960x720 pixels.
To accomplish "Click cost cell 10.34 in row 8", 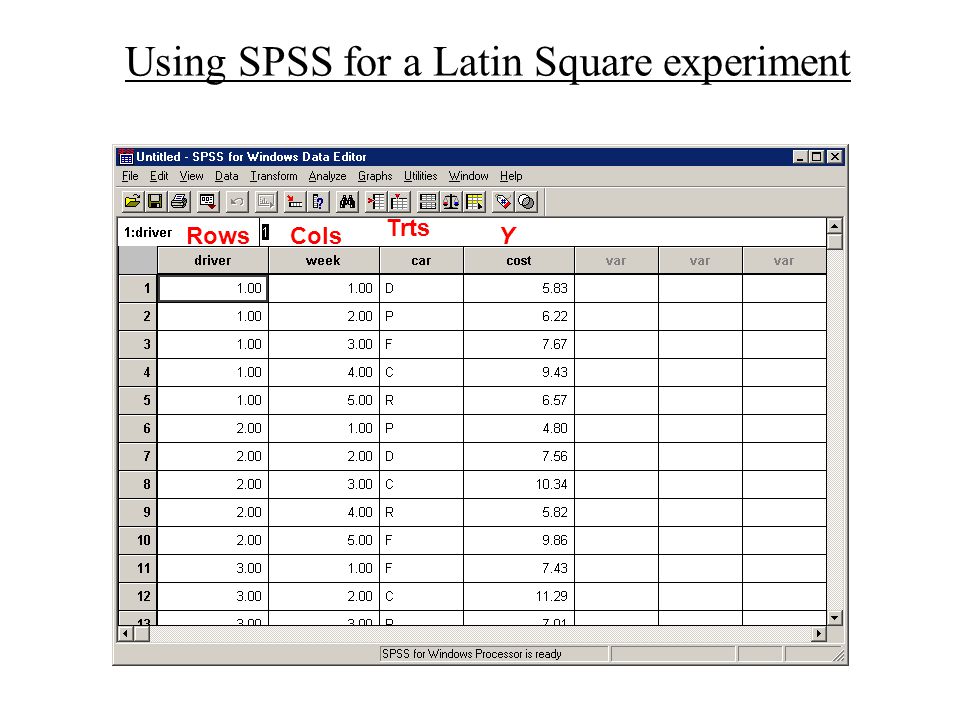I will (x=519, y=484).
